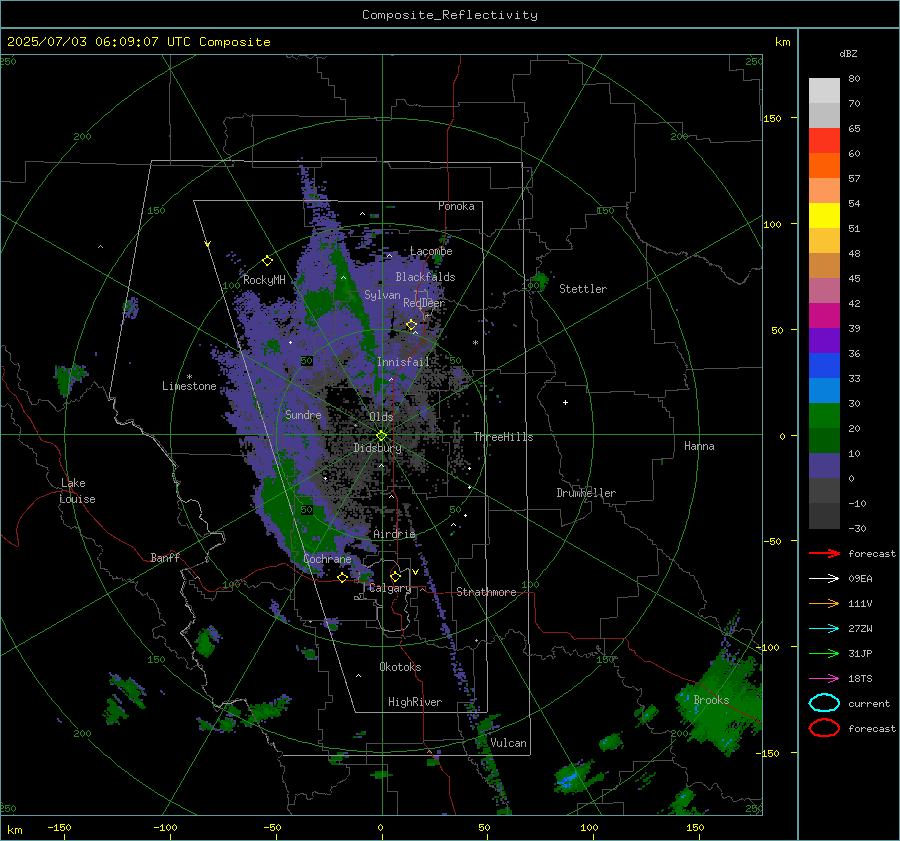The height and width of the screenshot is (841, 900).
Task: Click the yellow diamond marker below Cochrane
Action: point(342,577)
